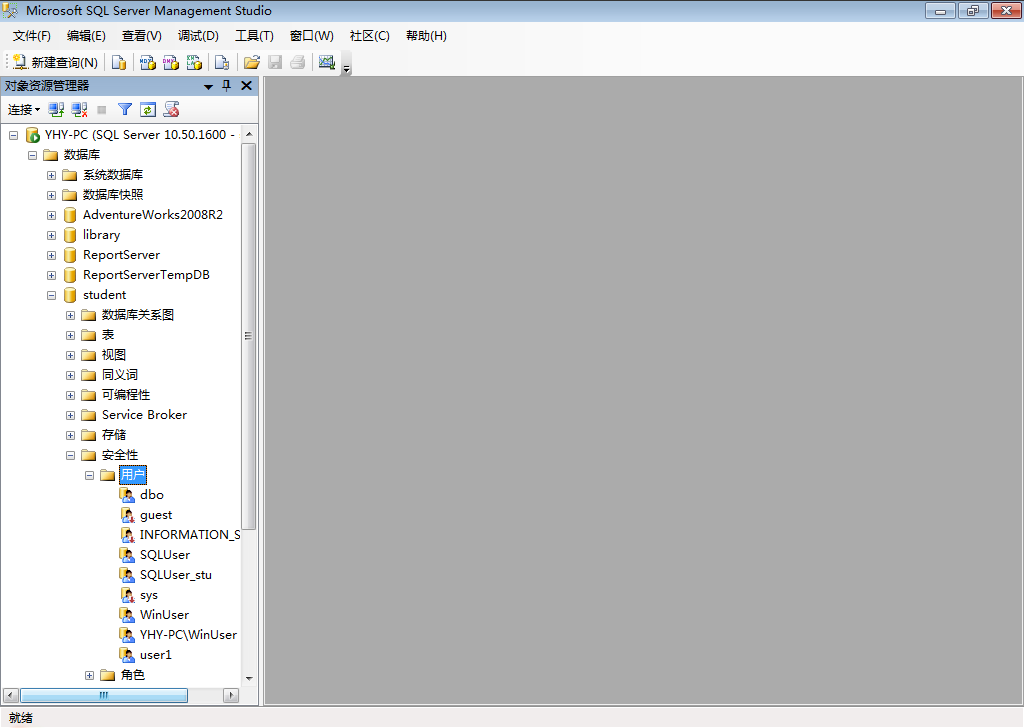Open the 帮助(H) menu

click(426, 36)
